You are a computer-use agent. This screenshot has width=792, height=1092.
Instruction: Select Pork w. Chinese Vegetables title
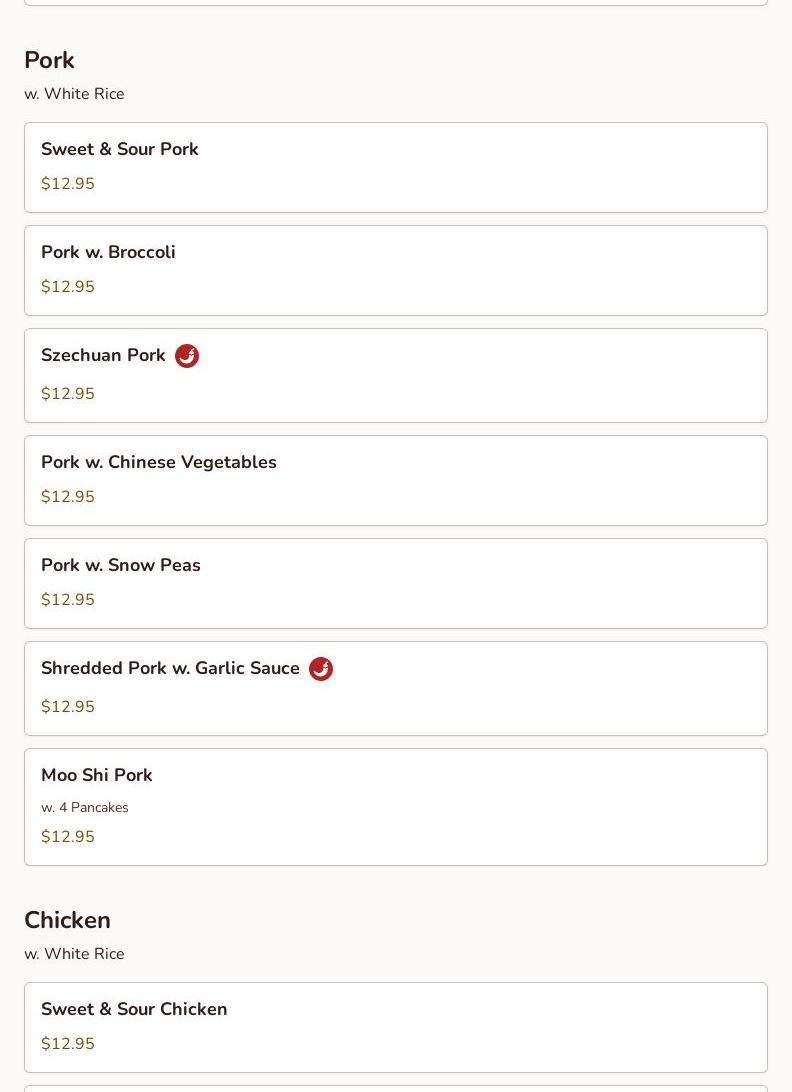(x=159, y=462)
